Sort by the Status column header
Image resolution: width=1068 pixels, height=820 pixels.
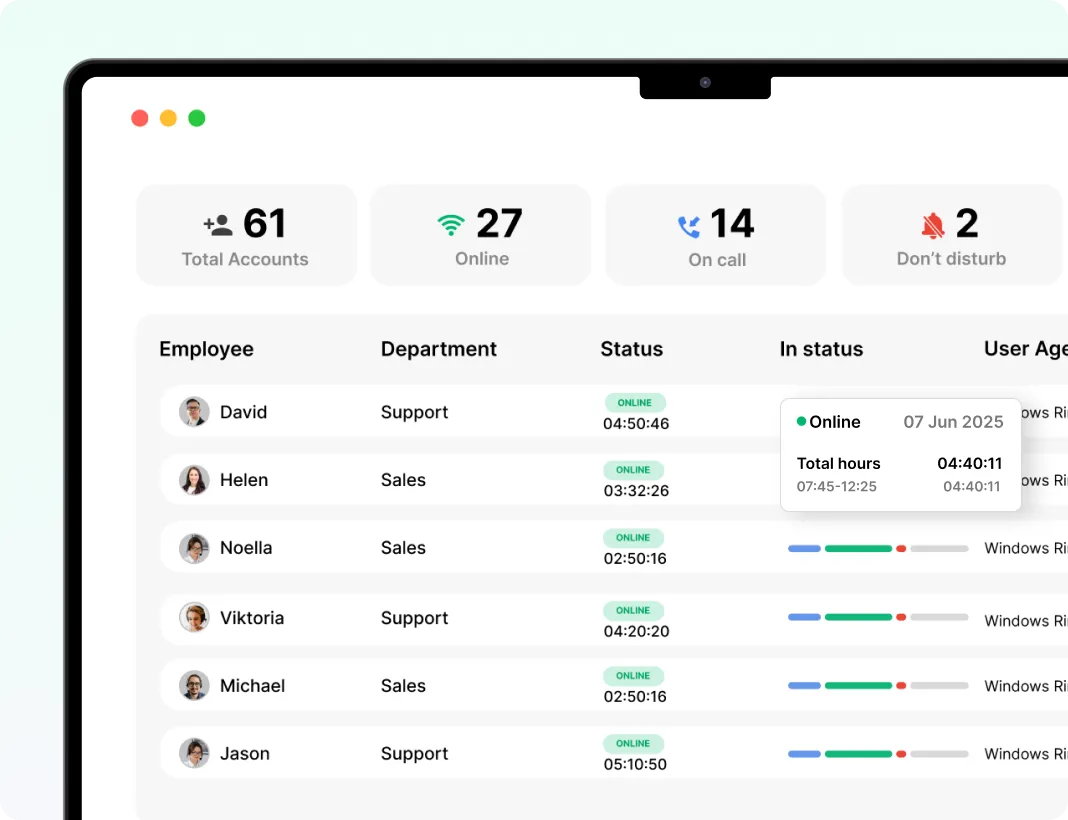[x=631, y=349]
